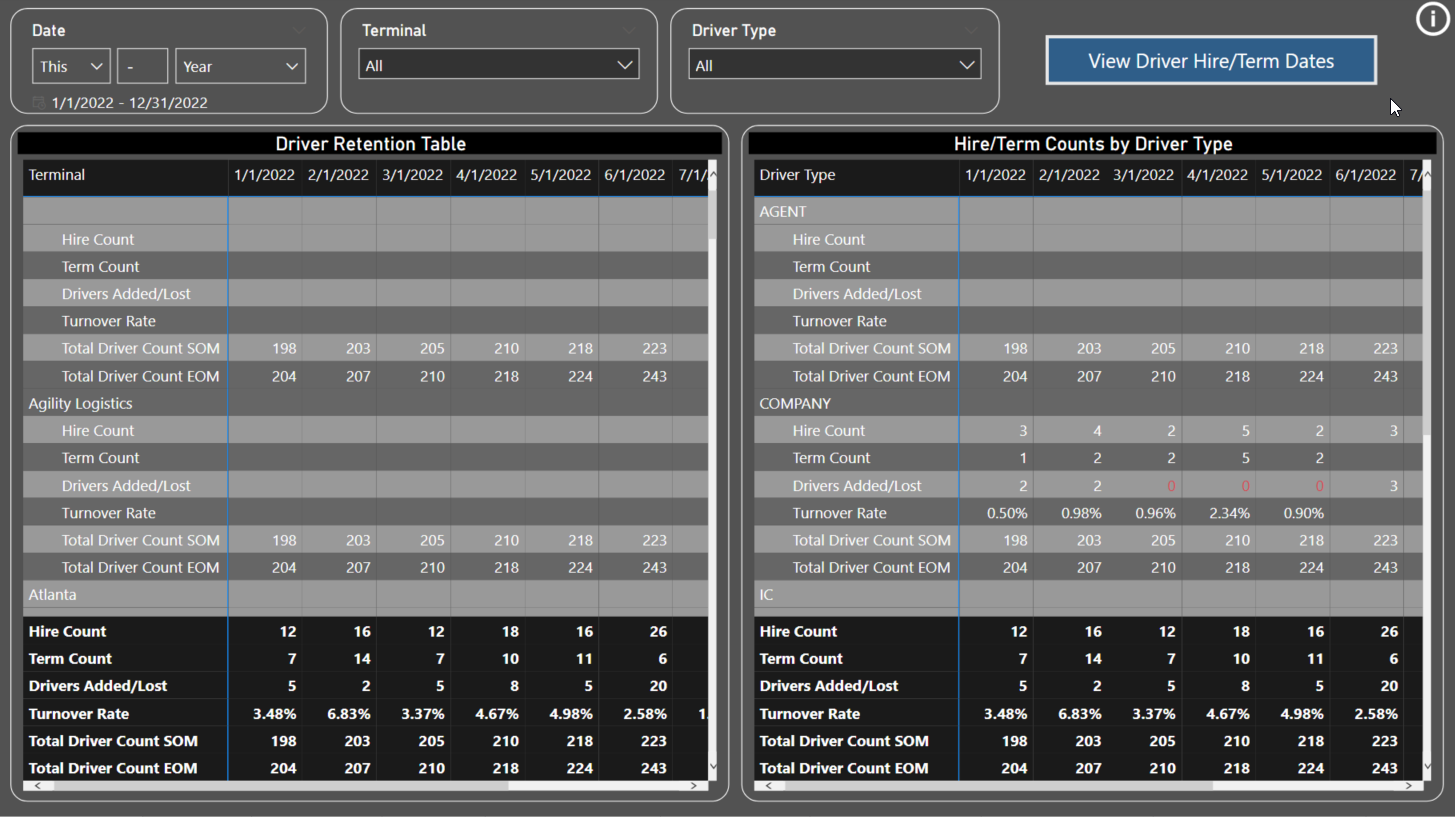This screenshot has width=1455, height=817.
Task: Click the Hire/Term Counts horizontal scrollbar thumb
Action: 1000,786
